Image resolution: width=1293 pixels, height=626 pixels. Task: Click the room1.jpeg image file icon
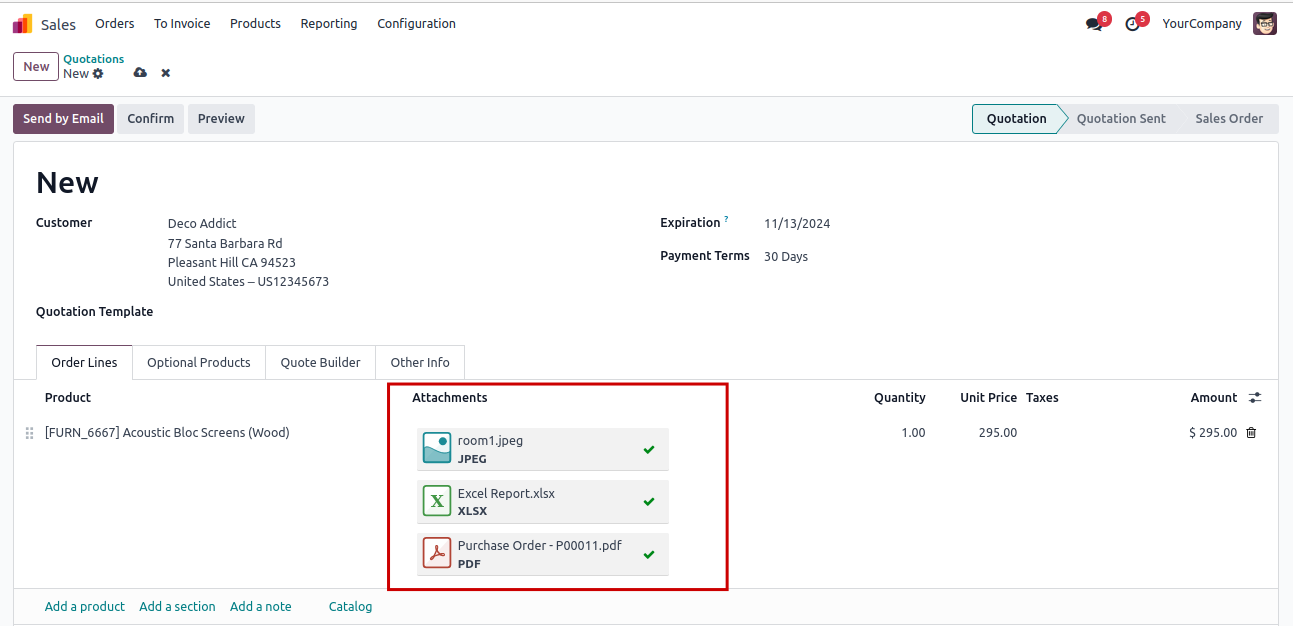[x=437, y=449]
